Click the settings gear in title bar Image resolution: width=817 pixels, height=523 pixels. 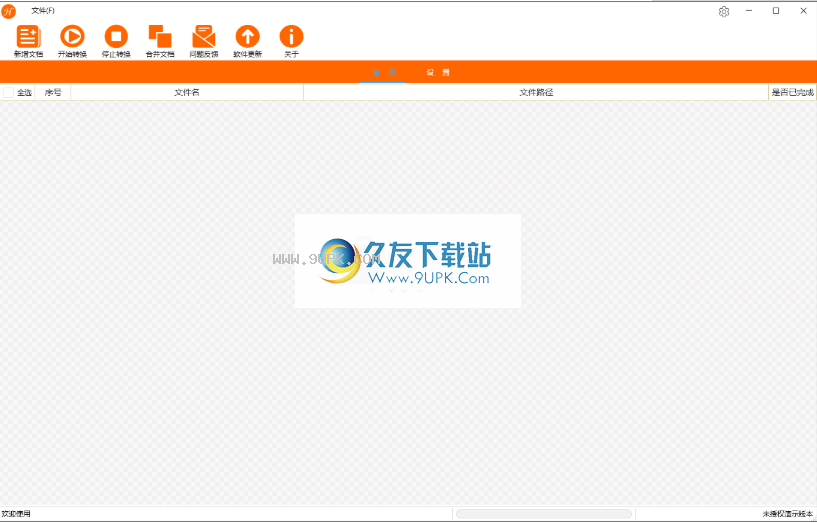tap(724, 11)
